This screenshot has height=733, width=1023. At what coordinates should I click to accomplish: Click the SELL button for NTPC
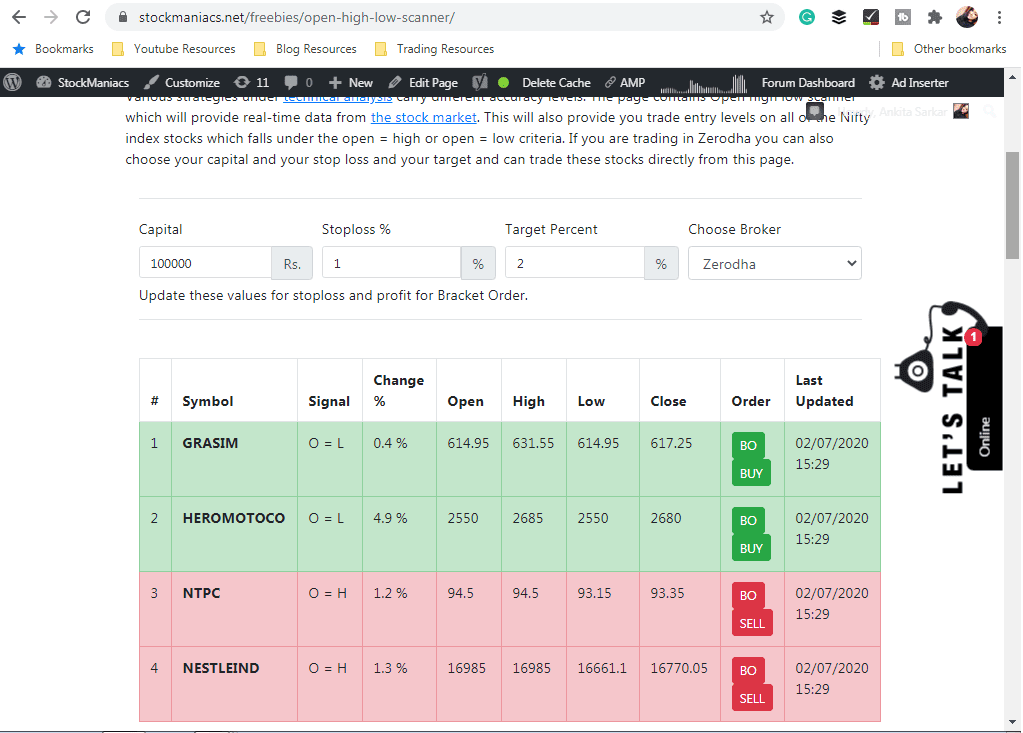pyautogui.click(x=752, y=623)
